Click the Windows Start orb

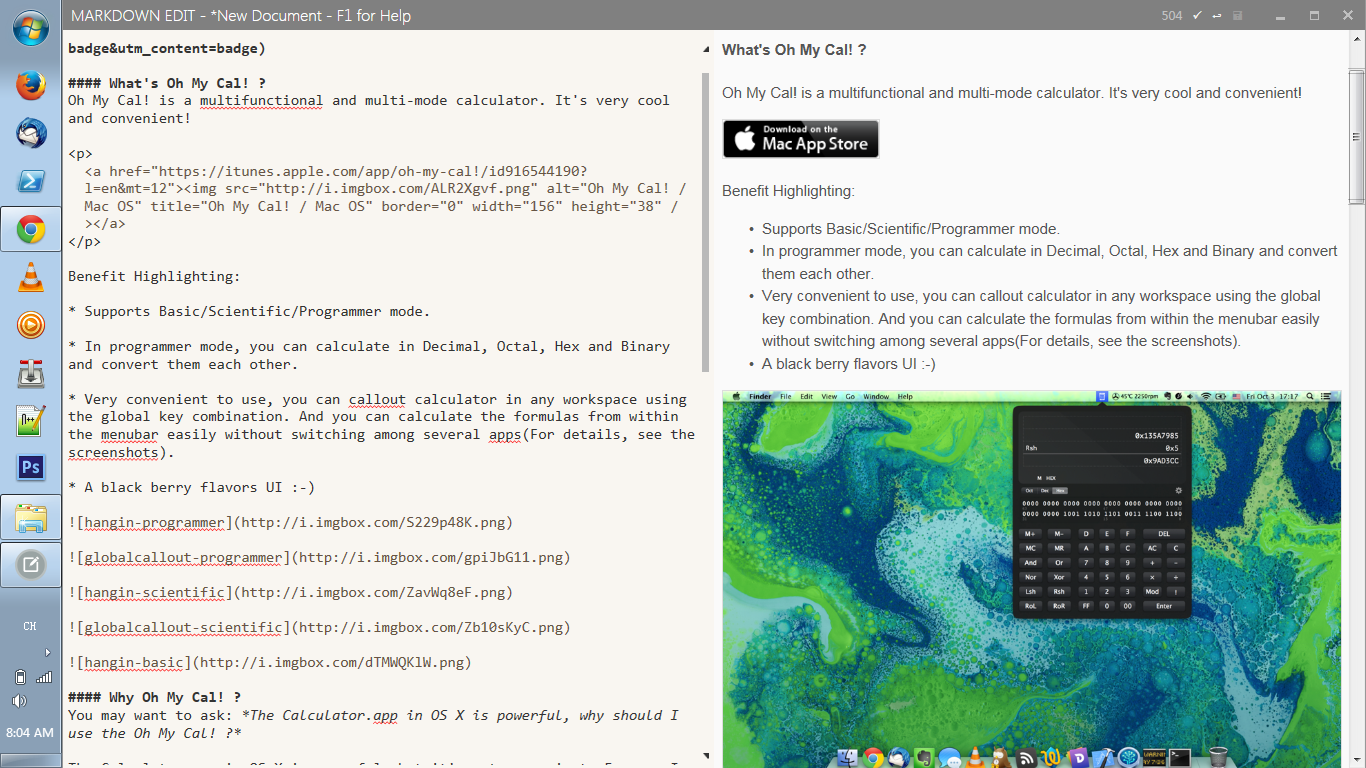pos(30,28)
